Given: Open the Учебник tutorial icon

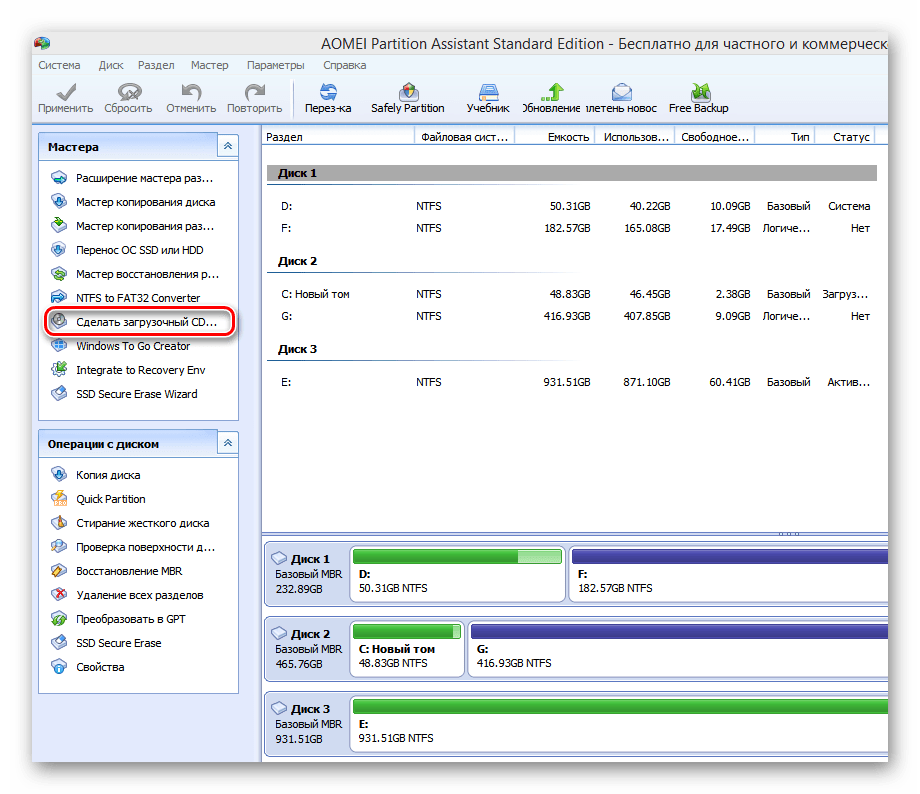Looking at the screenshot, I should pos(487,96).
